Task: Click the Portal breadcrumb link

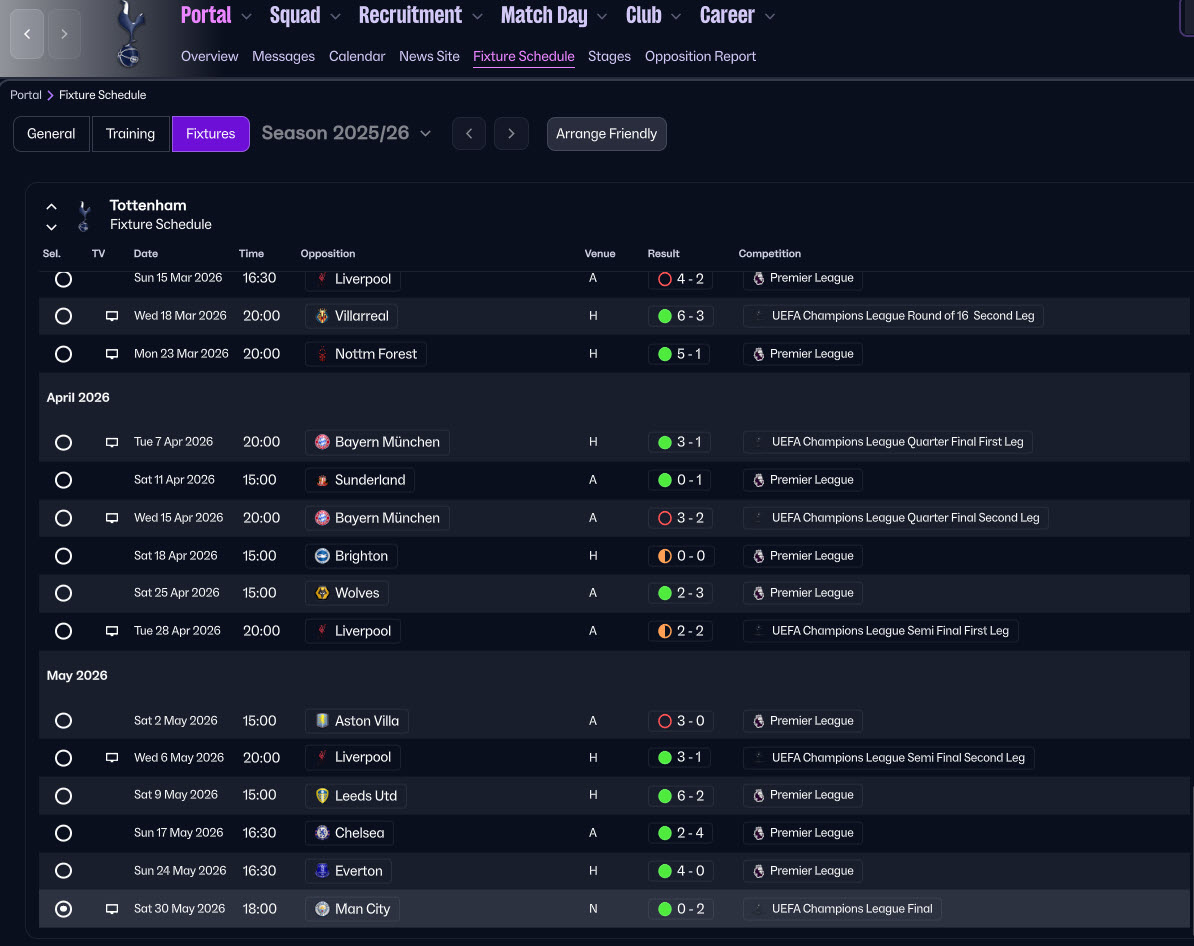Action: pyautogui.click(x=26, y=95)
